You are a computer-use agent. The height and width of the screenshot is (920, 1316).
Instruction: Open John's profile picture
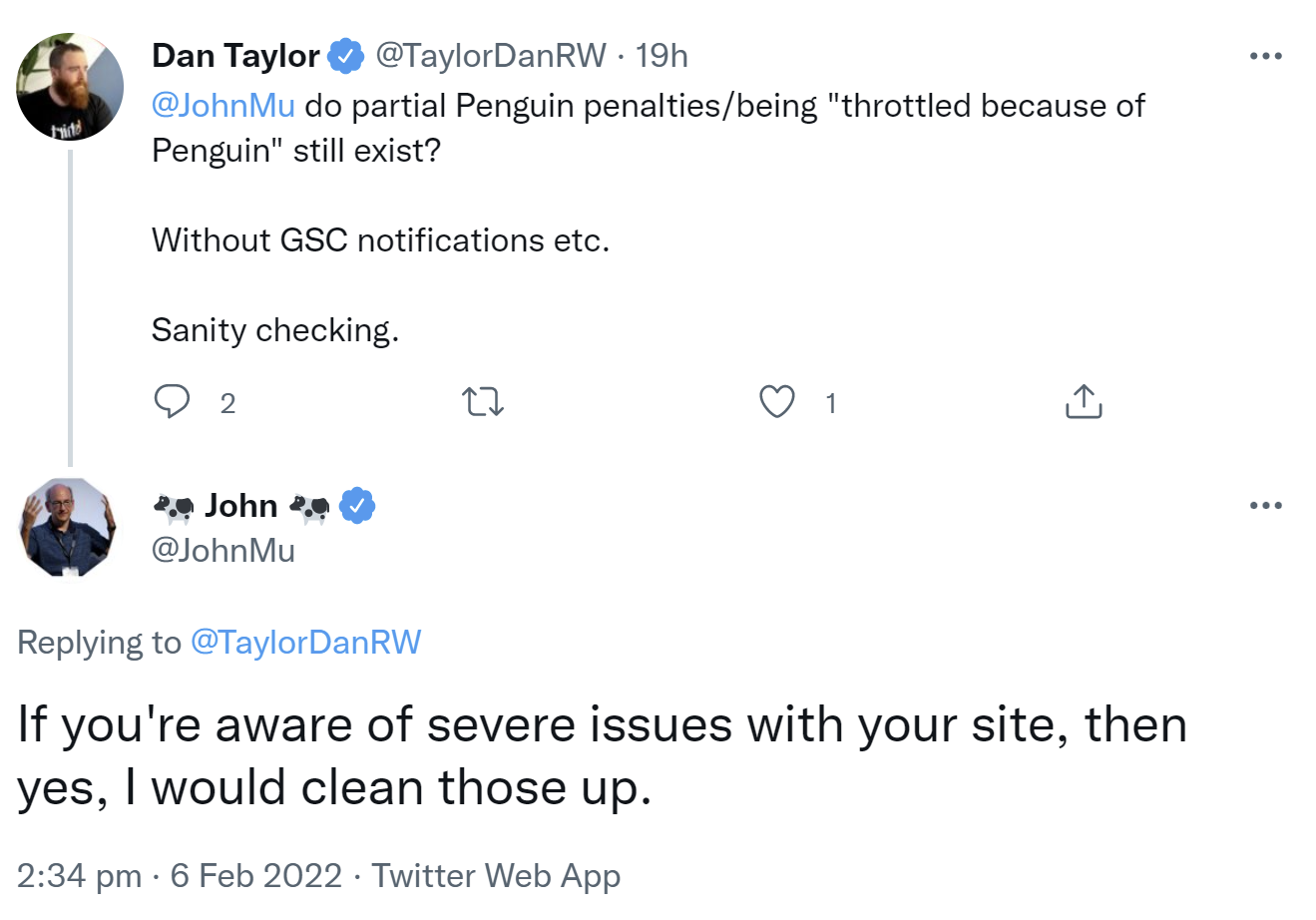tap(68, 528)
